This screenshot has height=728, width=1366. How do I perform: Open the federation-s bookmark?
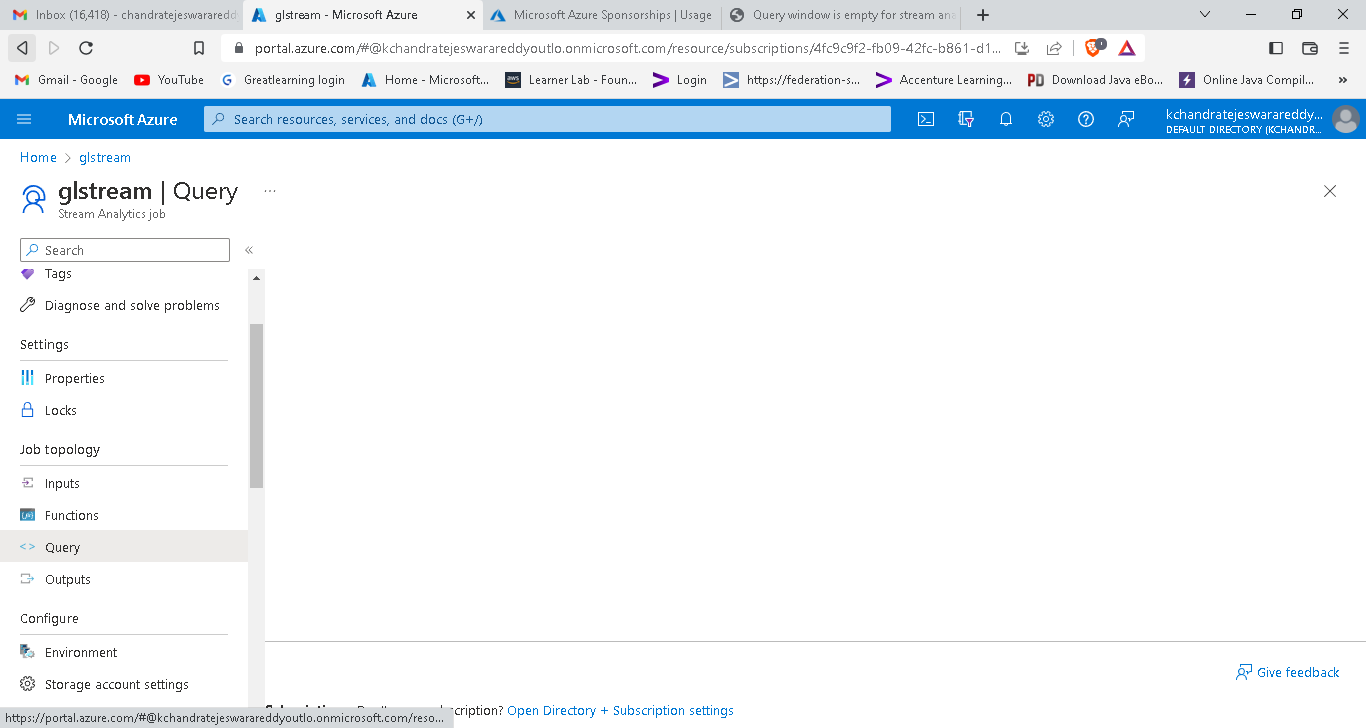791,80
